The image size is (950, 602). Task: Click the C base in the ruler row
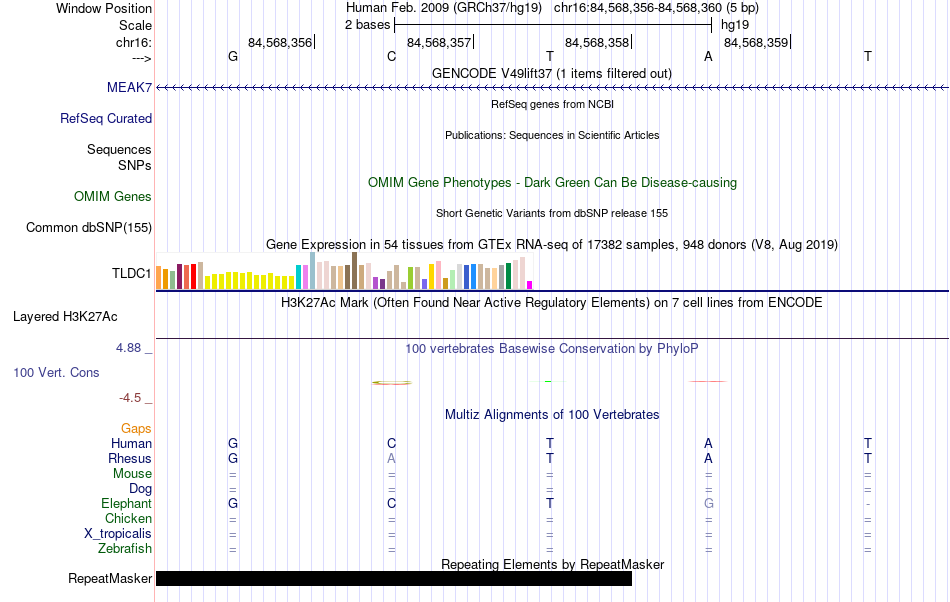(391, 56)
